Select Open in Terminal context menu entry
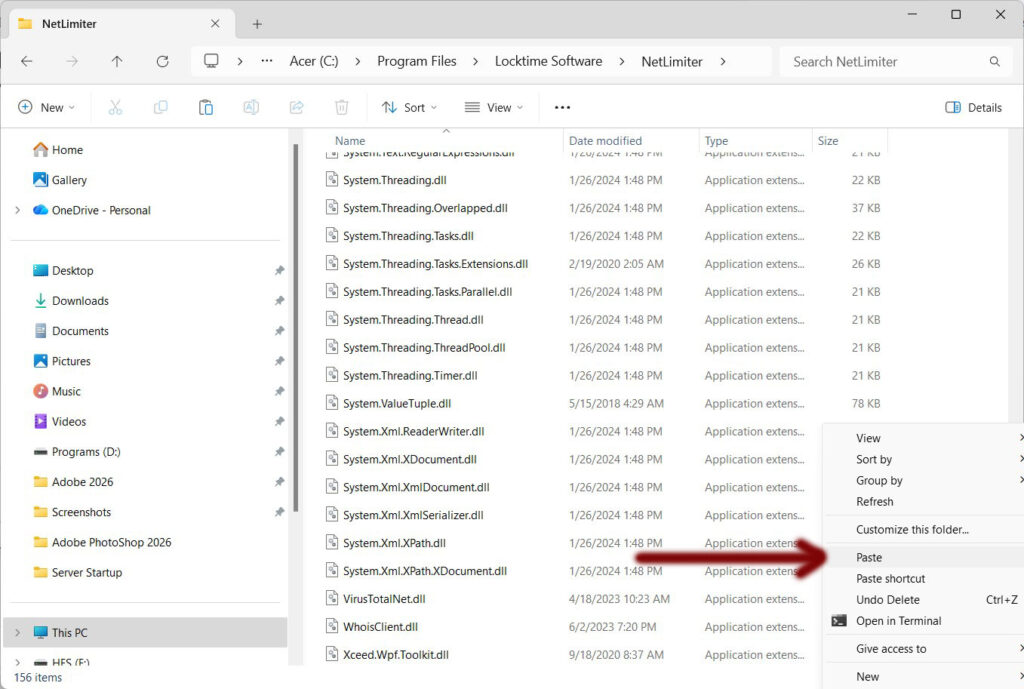Viewport: 1024px width, 689px height. coord(898,621)
